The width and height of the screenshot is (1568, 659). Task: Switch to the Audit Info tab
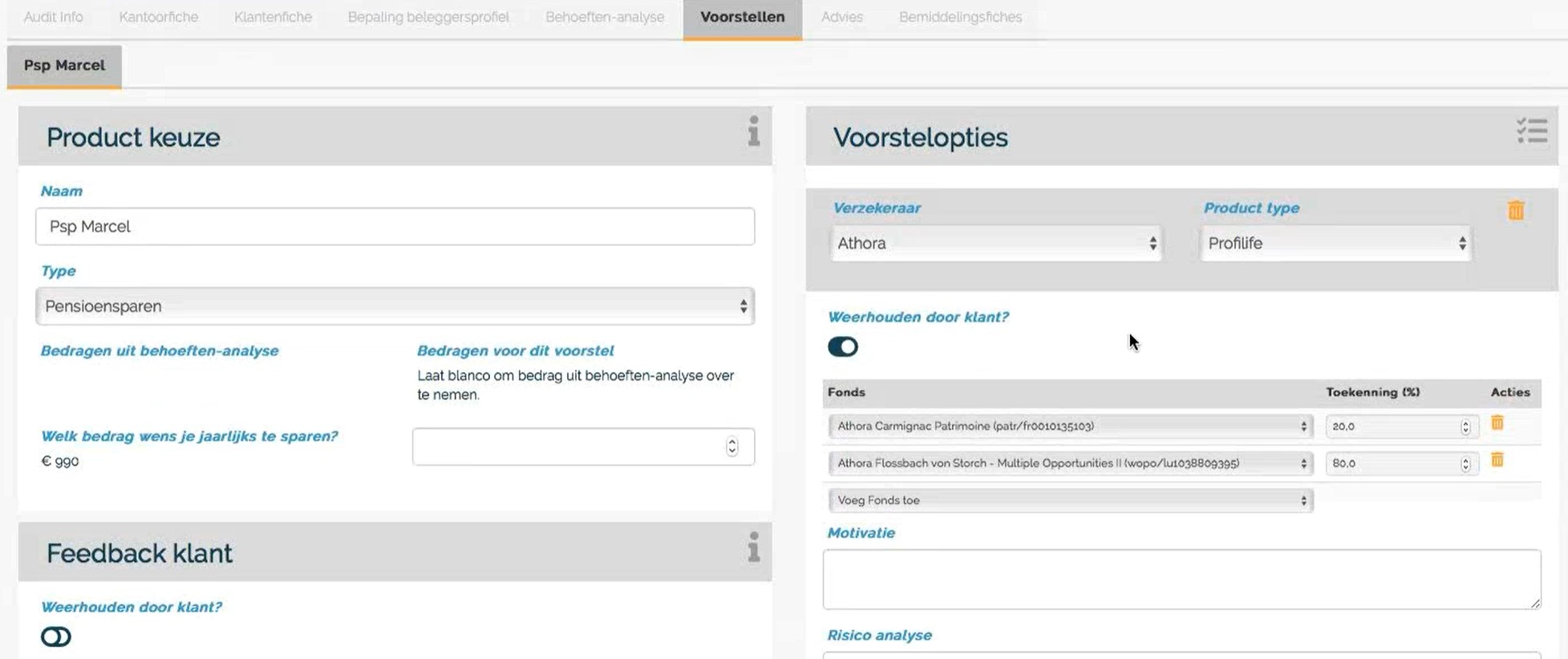click(x=53, y=17)
